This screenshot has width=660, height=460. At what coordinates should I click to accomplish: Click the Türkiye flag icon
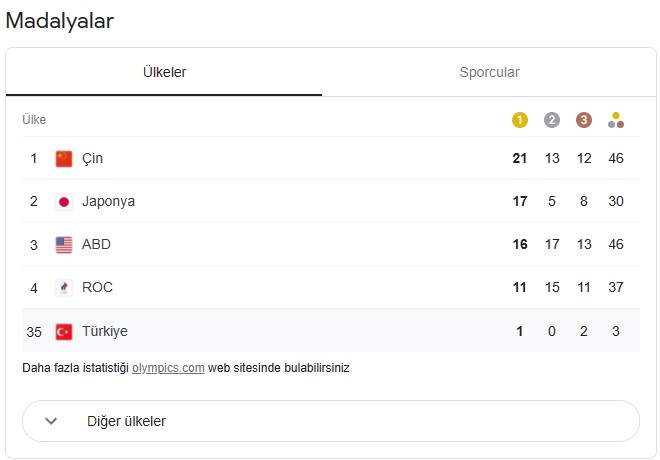click(x=64, y=332)
